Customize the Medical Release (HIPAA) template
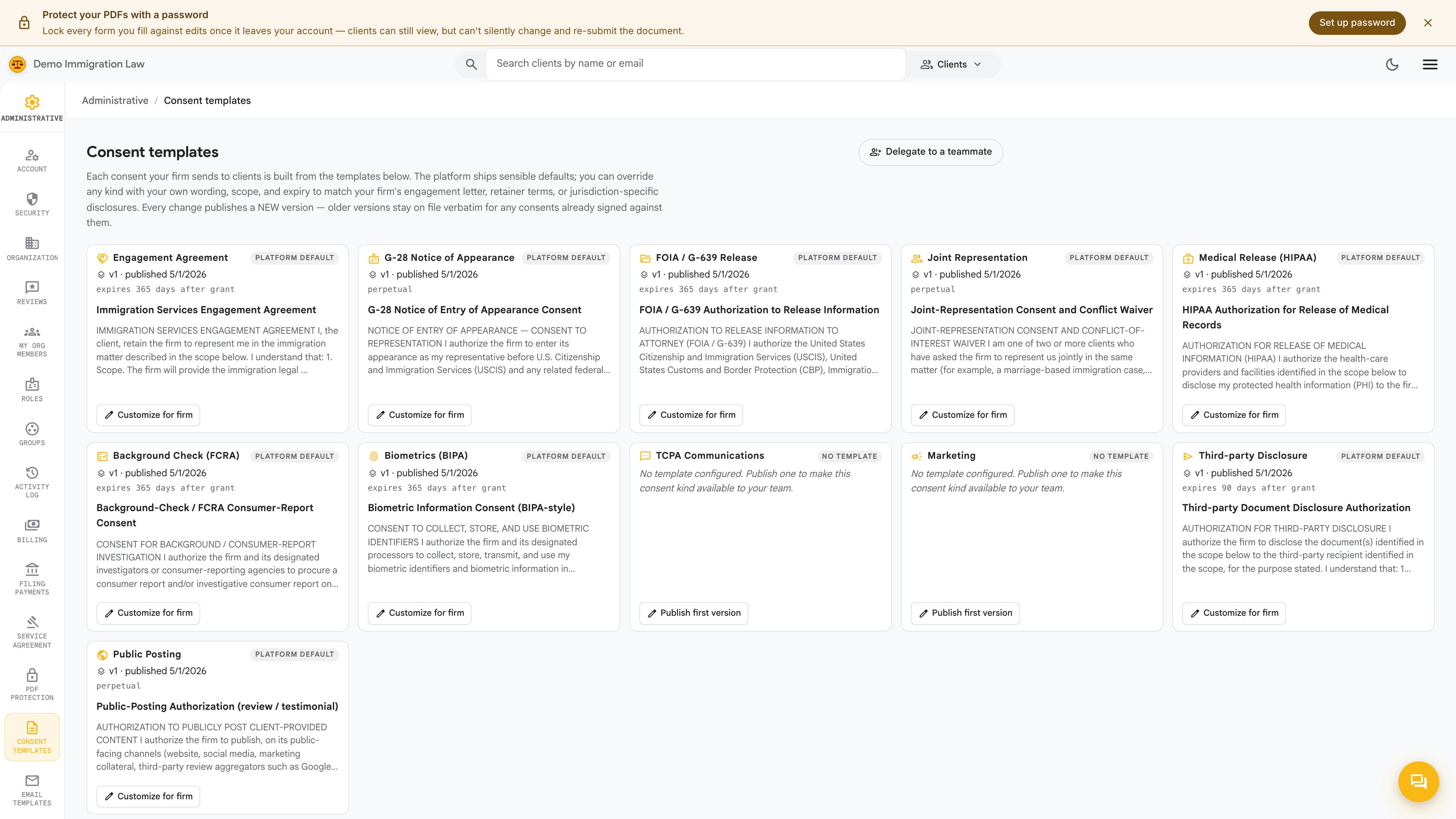Image resolution: width=1456 pixels, height=819 pixels. tap(1234, 415)
